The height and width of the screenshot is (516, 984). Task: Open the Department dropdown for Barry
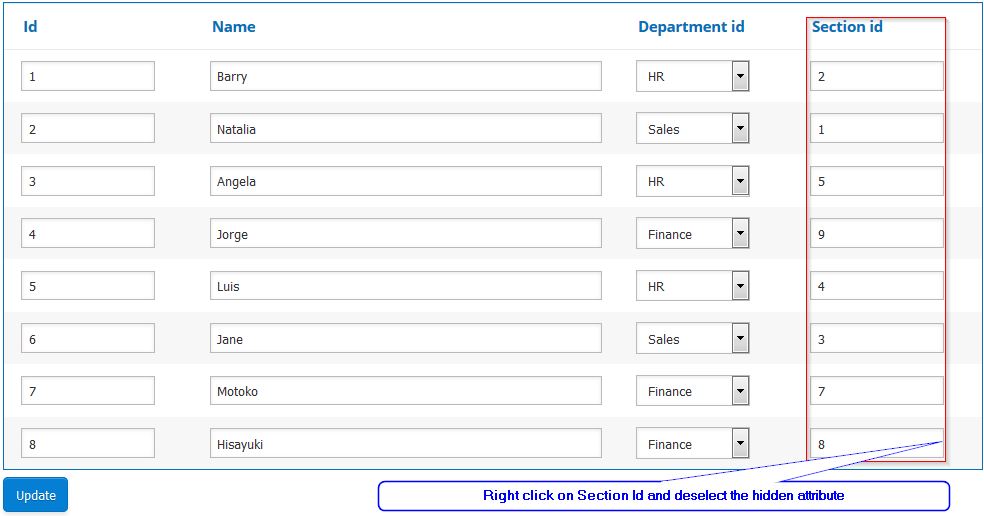click(740, 76)
